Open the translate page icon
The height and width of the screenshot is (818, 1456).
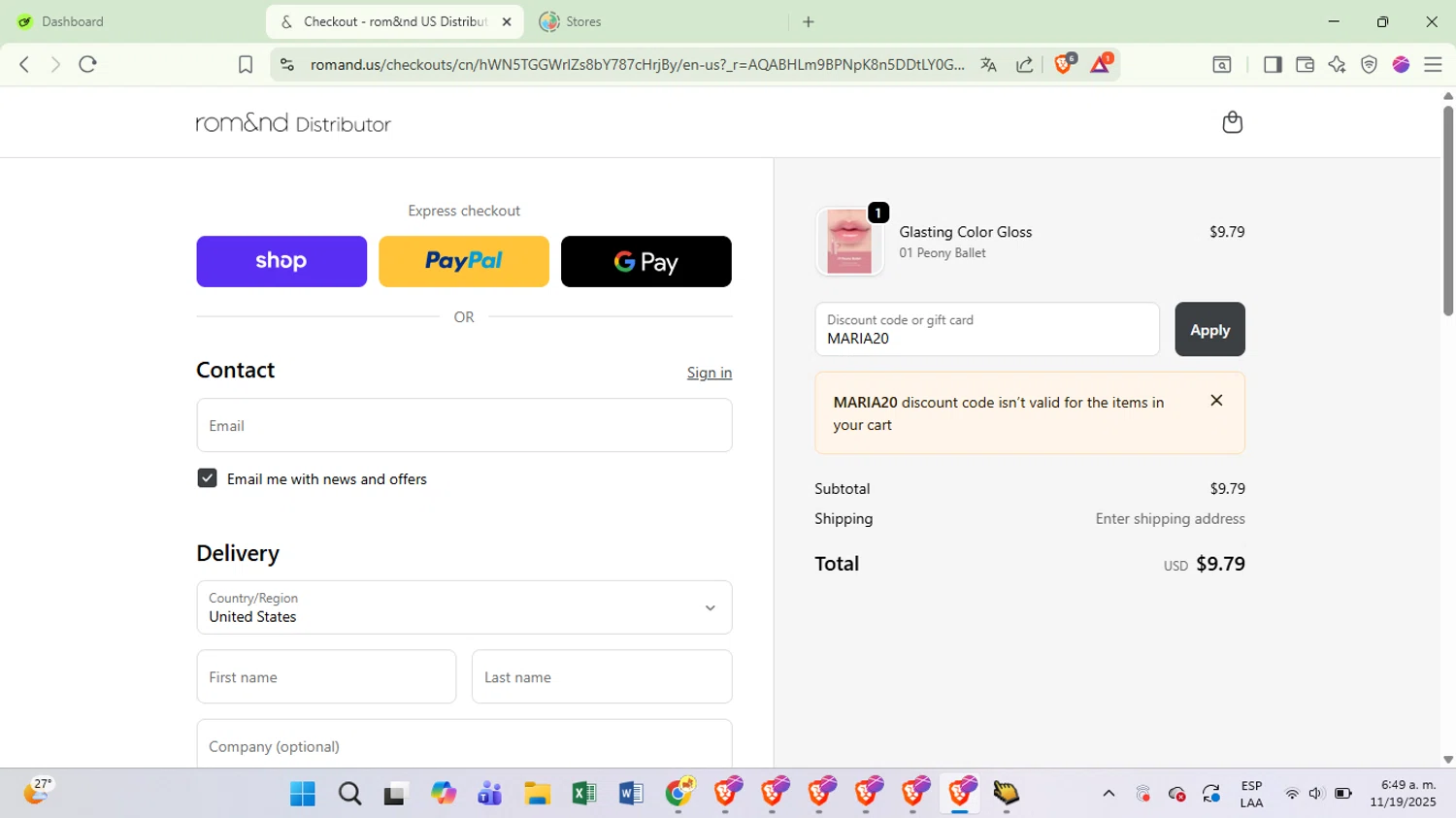click(988, 65)
